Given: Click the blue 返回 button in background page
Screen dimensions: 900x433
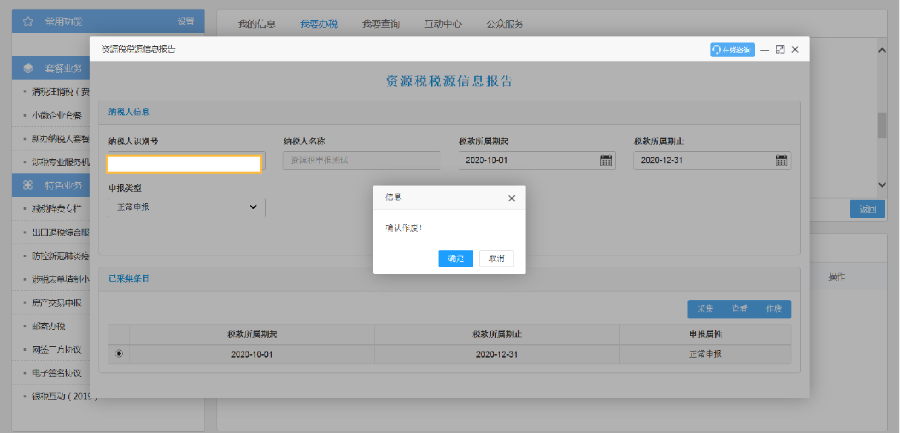Looking at the screenshot, I should pyautogui.click(x=867, y=209).
